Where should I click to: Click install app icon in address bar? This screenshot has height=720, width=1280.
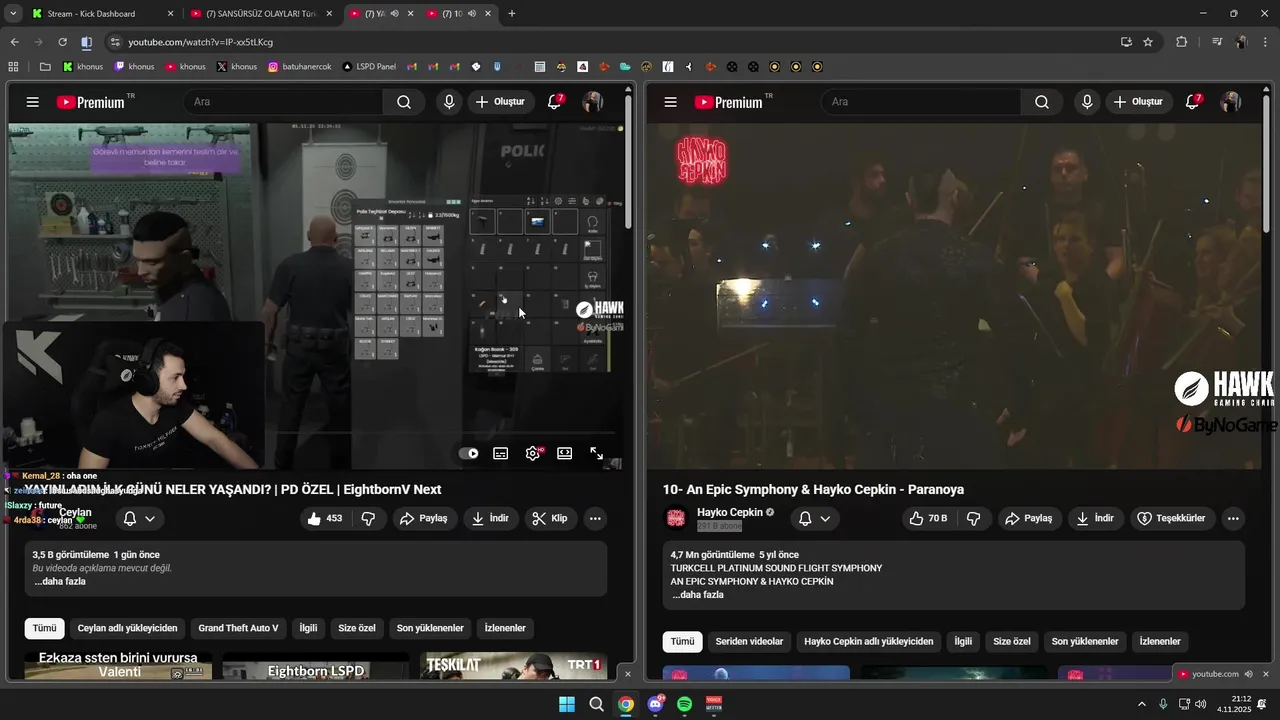(x=1126, y=42)
